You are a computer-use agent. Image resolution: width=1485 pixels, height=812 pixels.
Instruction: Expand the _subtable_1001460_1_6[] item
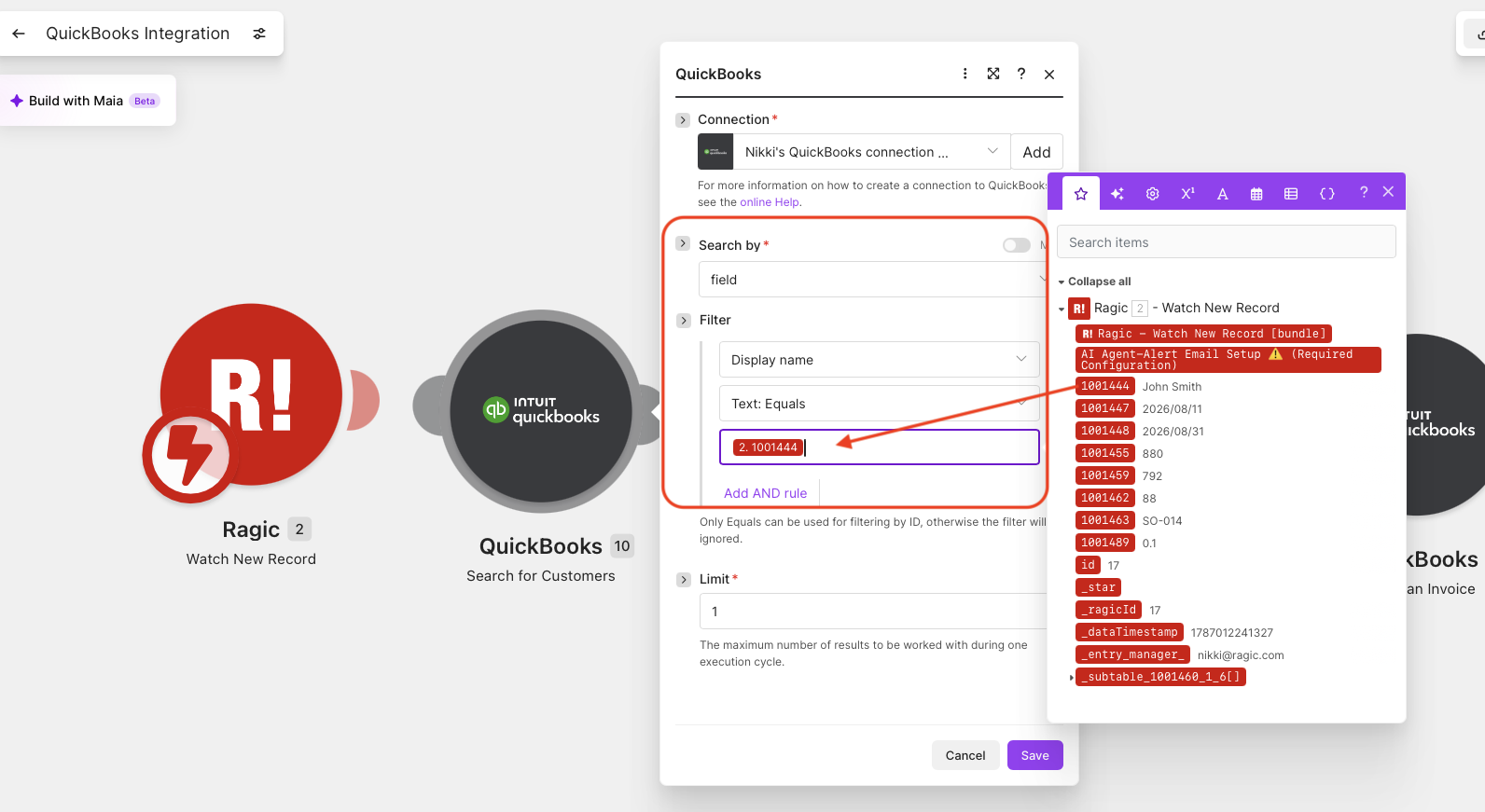1072,678
